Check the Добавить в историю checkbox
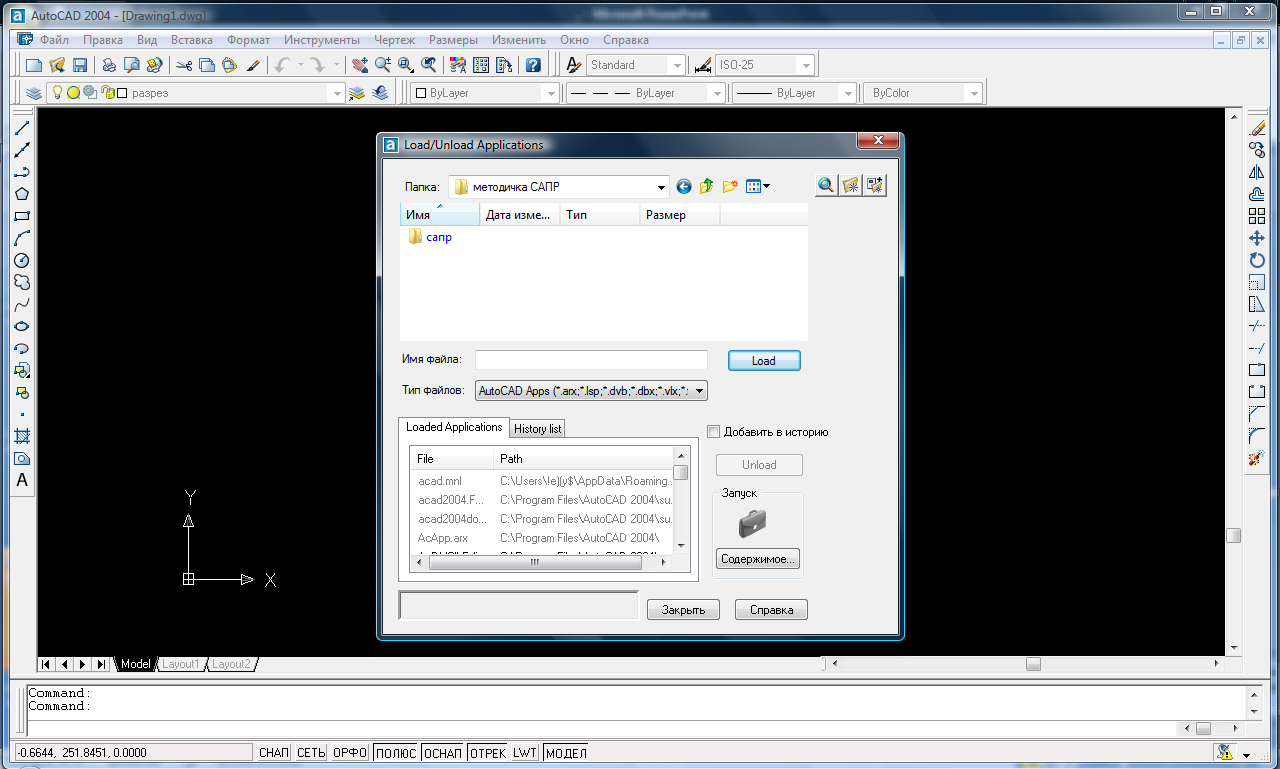The image size is (1280, 769). [x=713, y=432]
